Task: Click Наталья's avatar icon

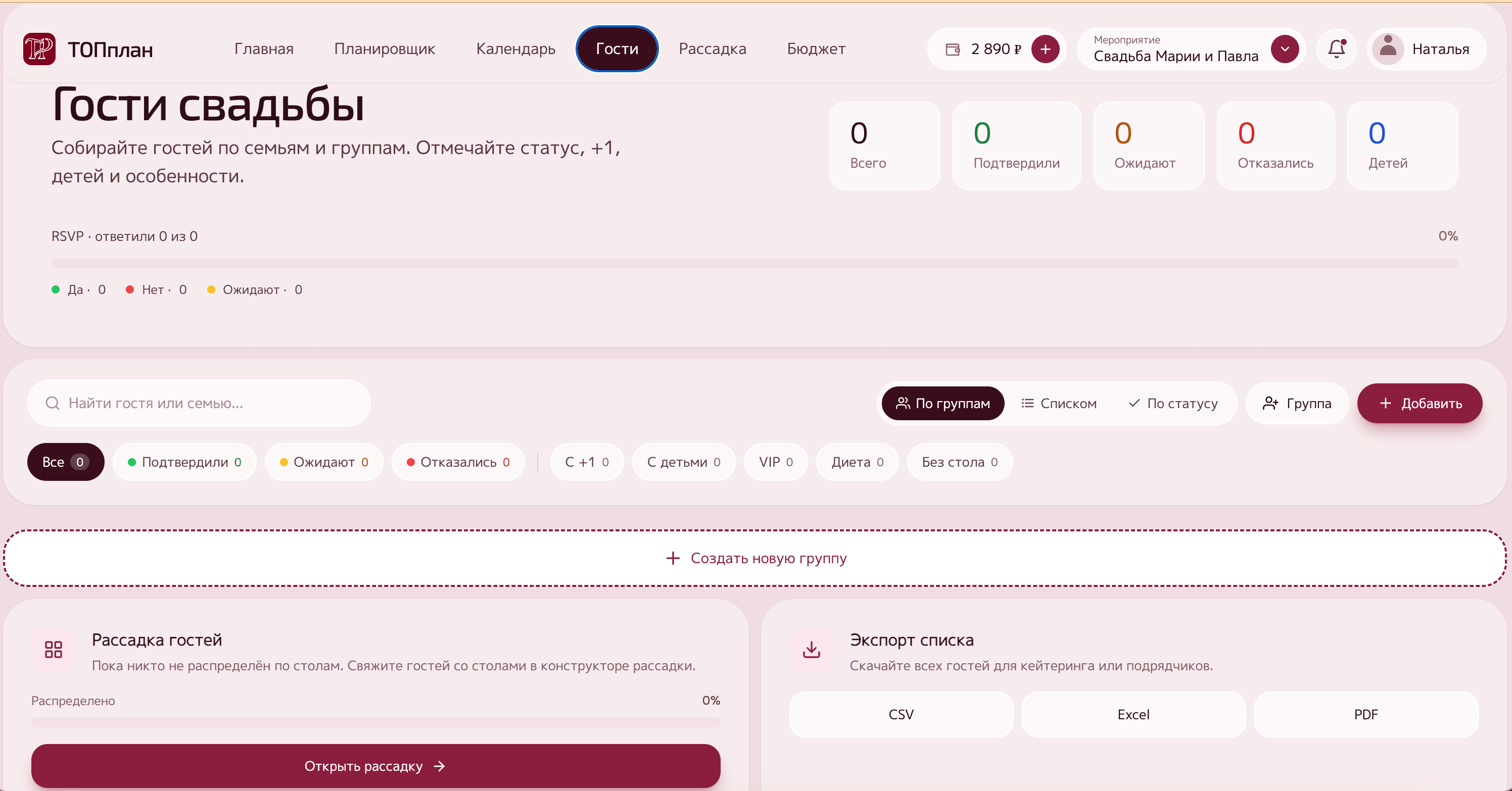Action: 1388,48
